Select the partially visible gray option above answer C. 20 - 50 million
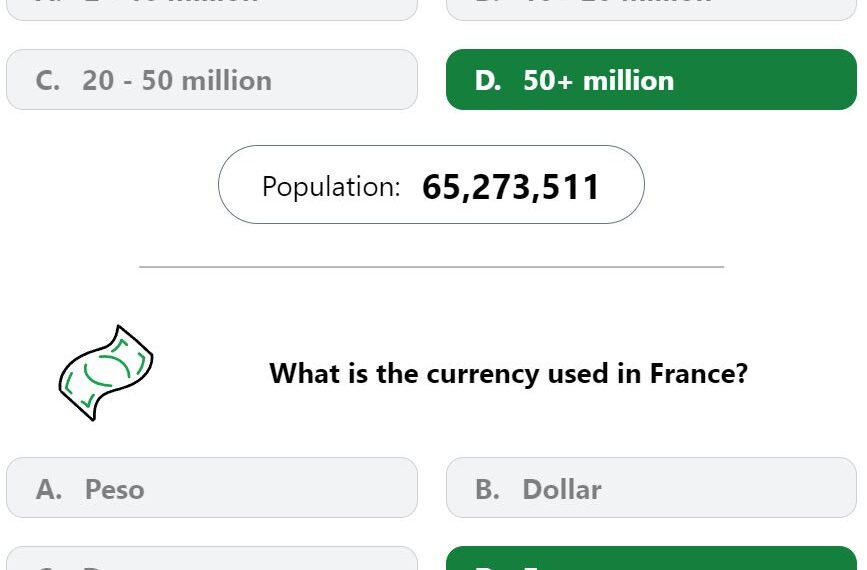This screenshot has width=867, height=570. pos(212,10)
